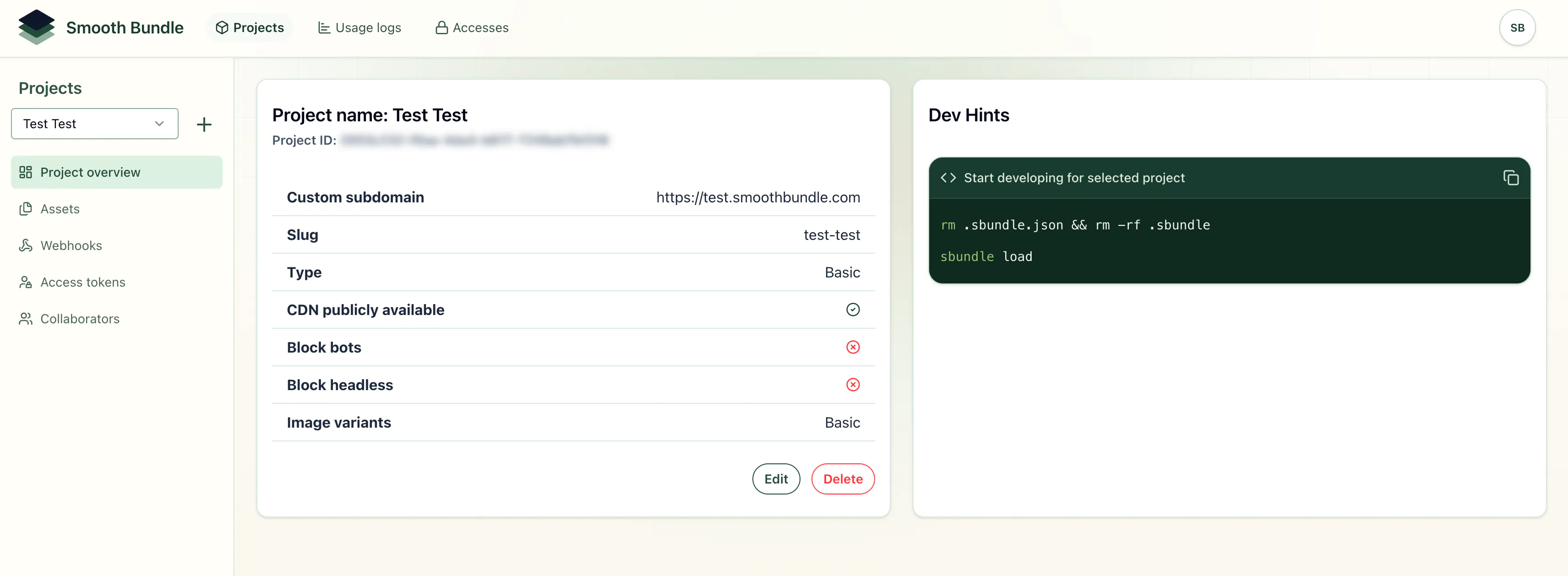Click the Image variants value Basic
The image size is (1568, 576).
[843, 422]
